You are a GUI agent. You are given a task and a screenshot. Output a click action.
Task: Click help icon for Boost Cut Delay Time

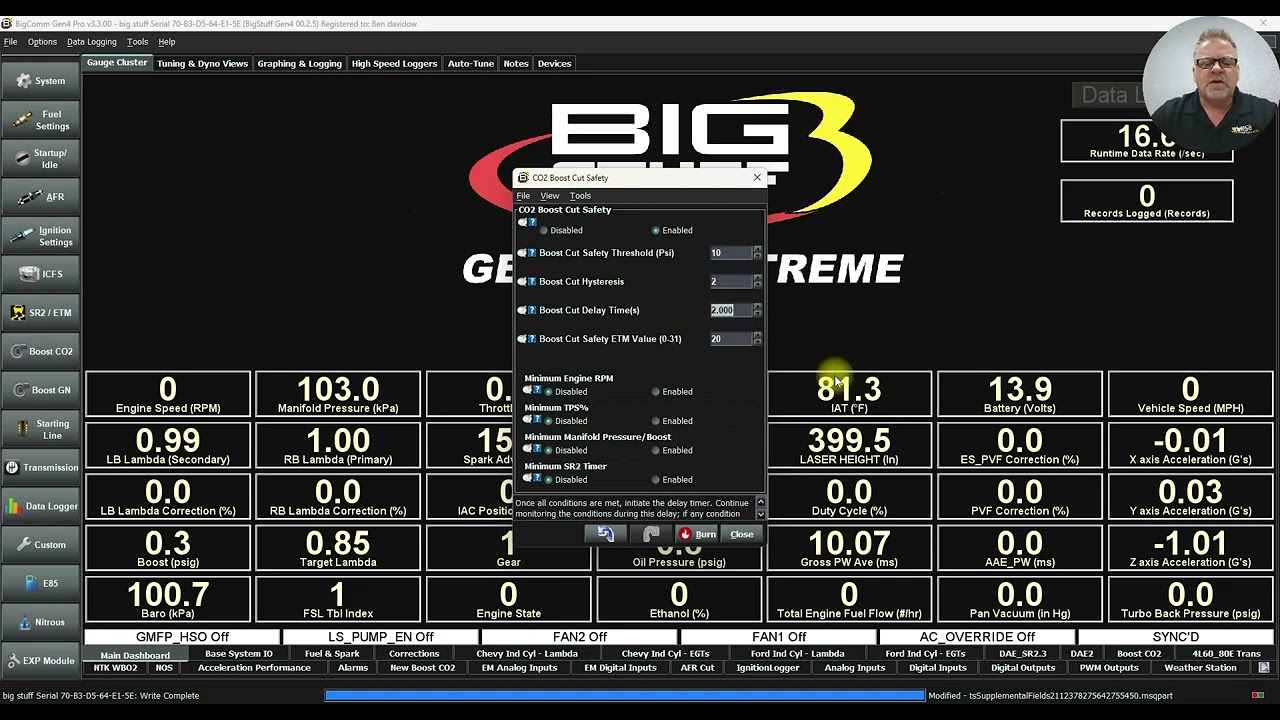(x=532, y=310)
